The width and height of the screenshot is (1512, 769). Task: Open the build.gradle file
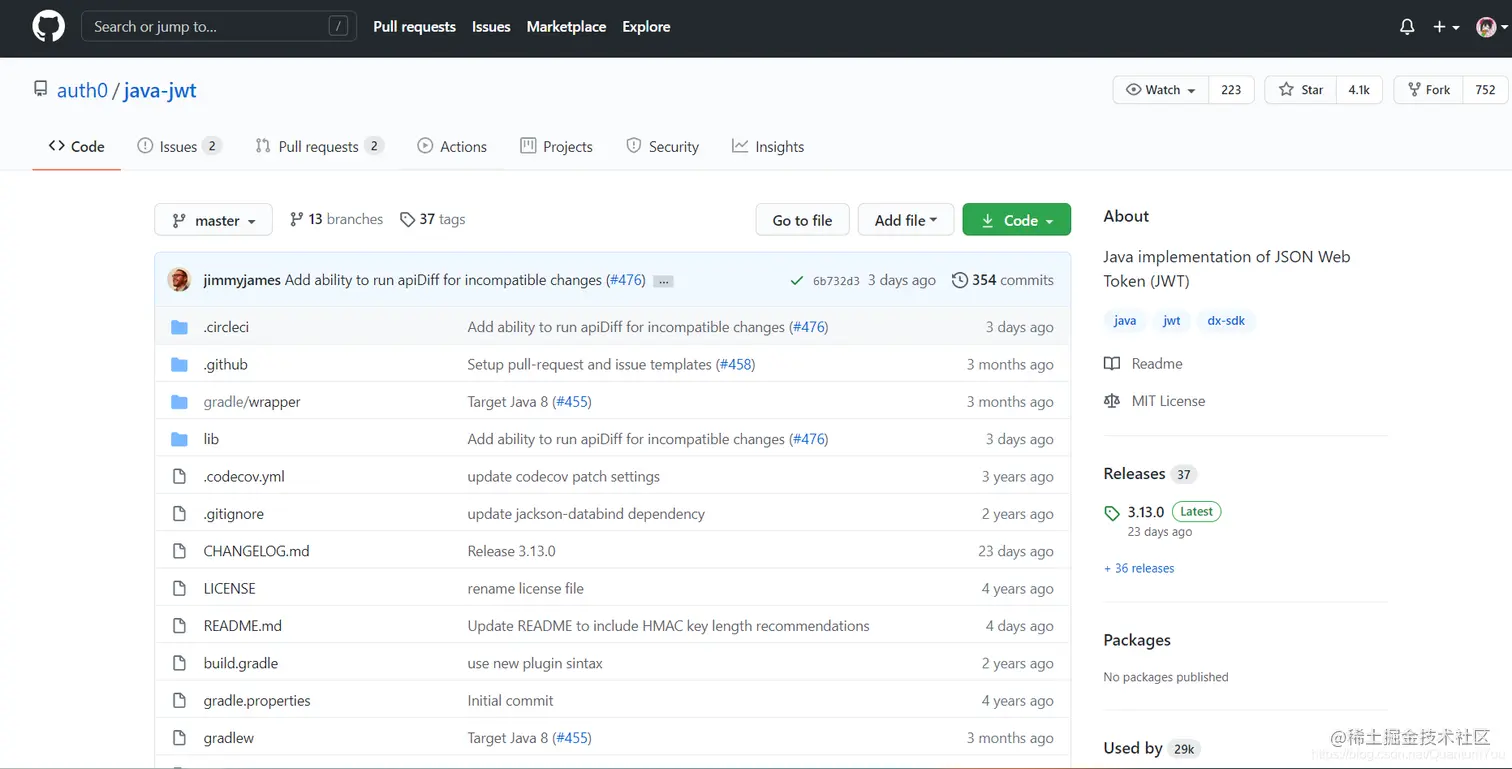(x=241, y=663)
